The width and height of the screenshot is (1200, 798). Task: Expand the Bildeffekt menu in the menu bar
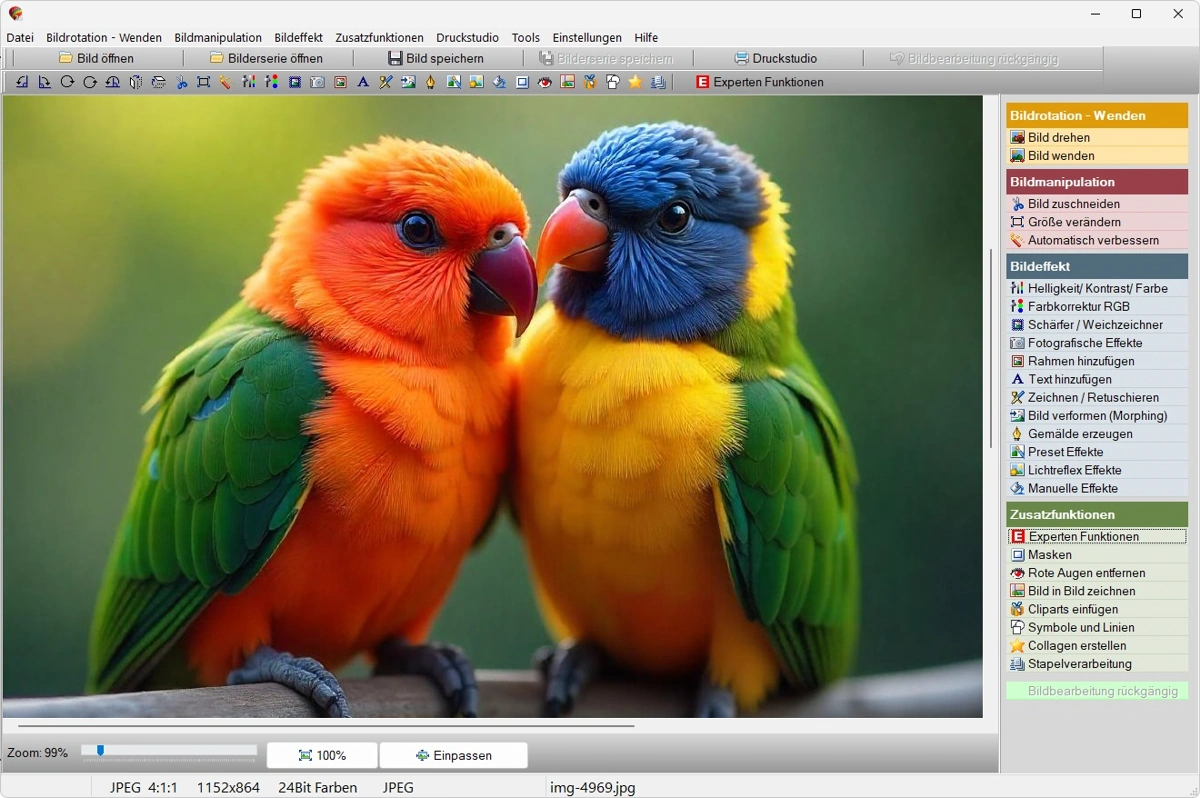pyautogui.click(x=298, y=37)
